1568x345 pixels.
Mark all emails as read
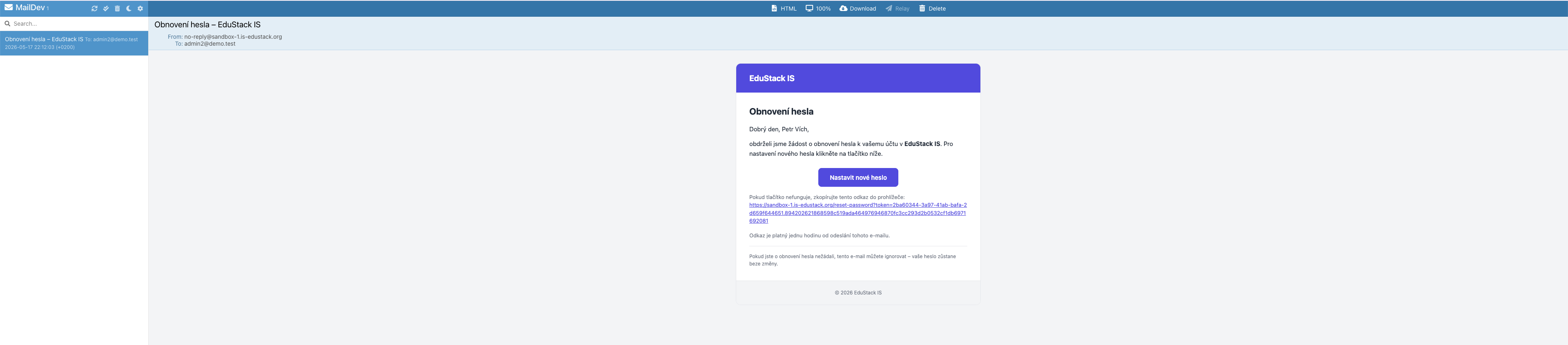106,9
